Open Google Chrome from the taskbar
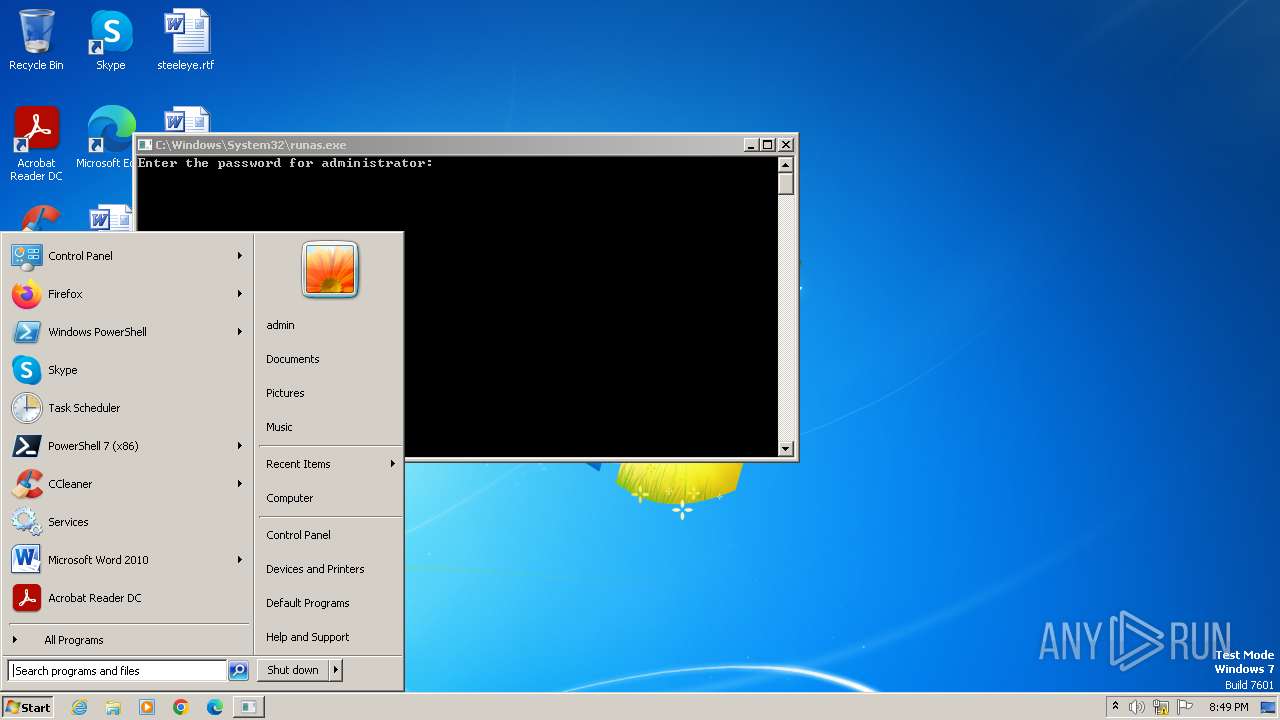 pos(181,707)
